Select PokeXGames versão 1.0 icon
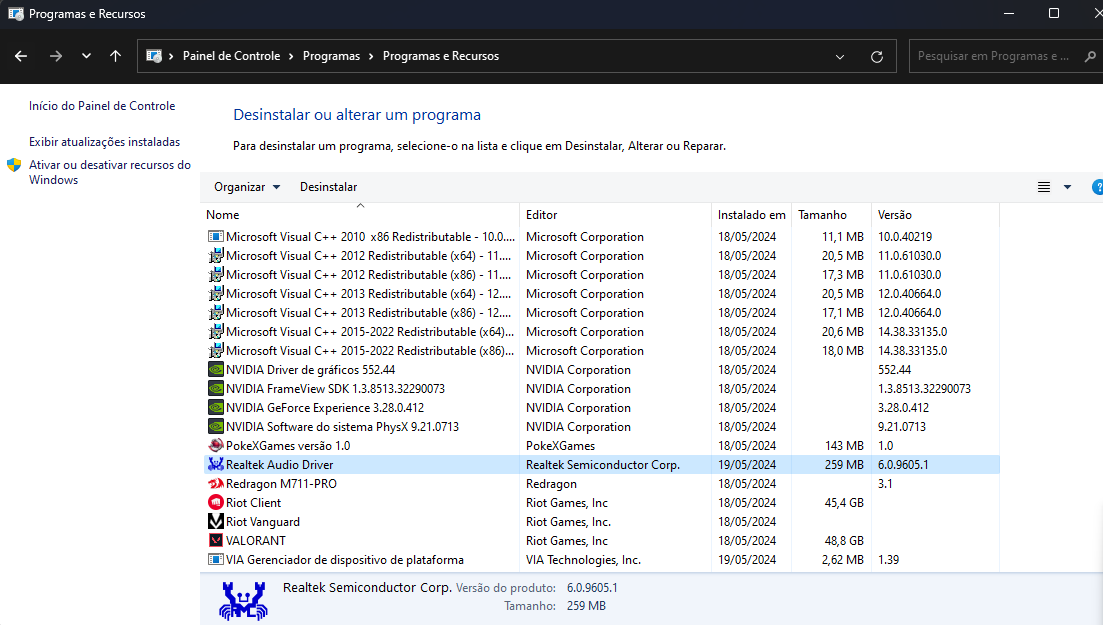 click(x=216, y=446)
